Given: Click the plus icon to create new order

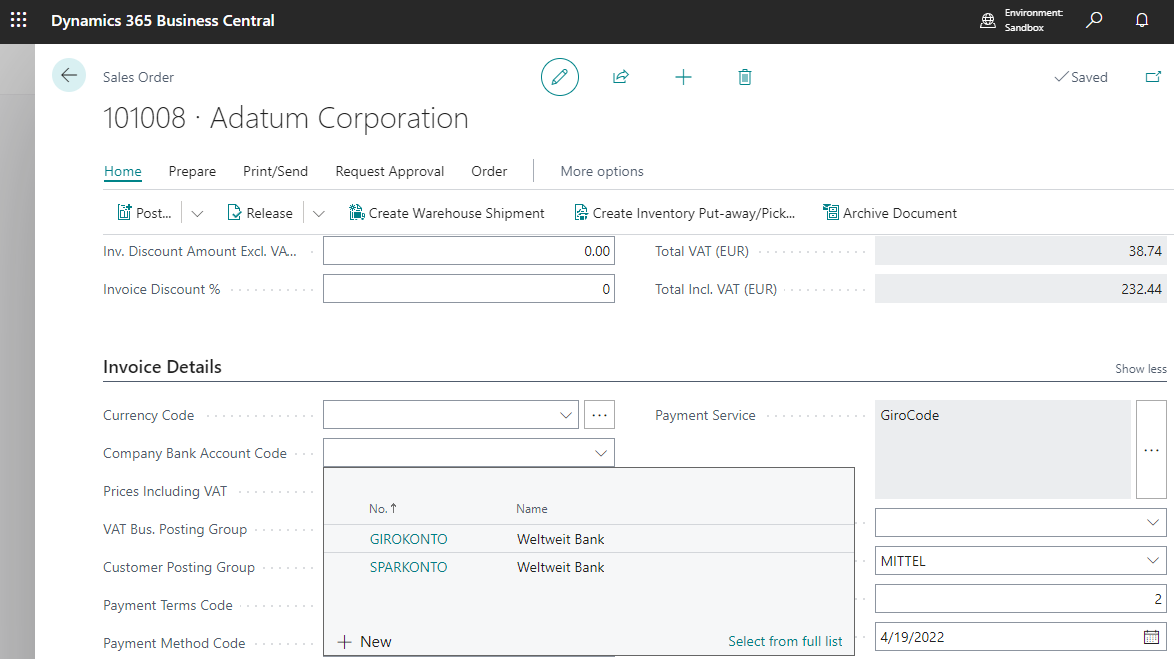Looking at the screenshot, I should tap(683, 77).
